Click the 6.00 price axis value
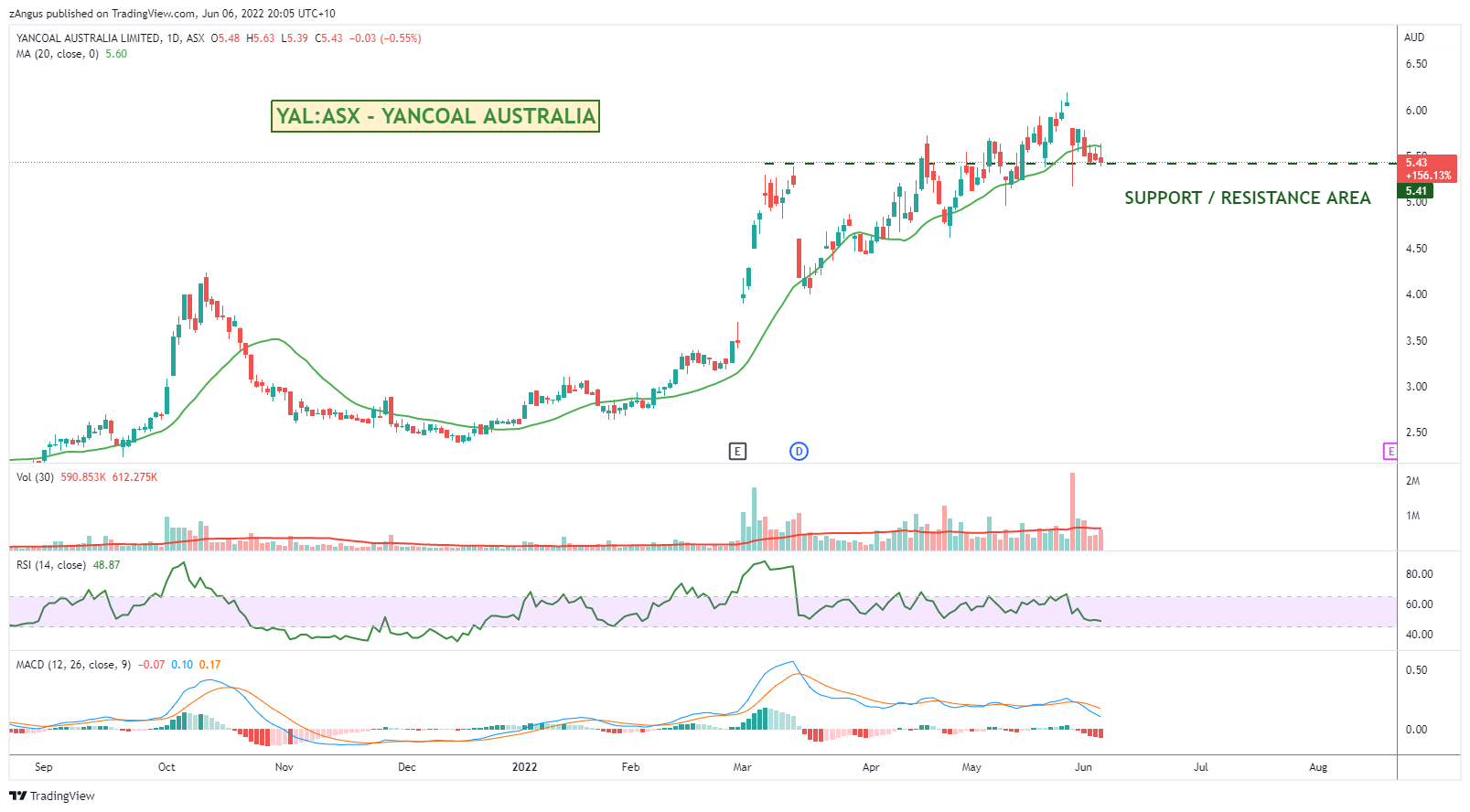1470x812 pixels. (x=1416, y=111)
